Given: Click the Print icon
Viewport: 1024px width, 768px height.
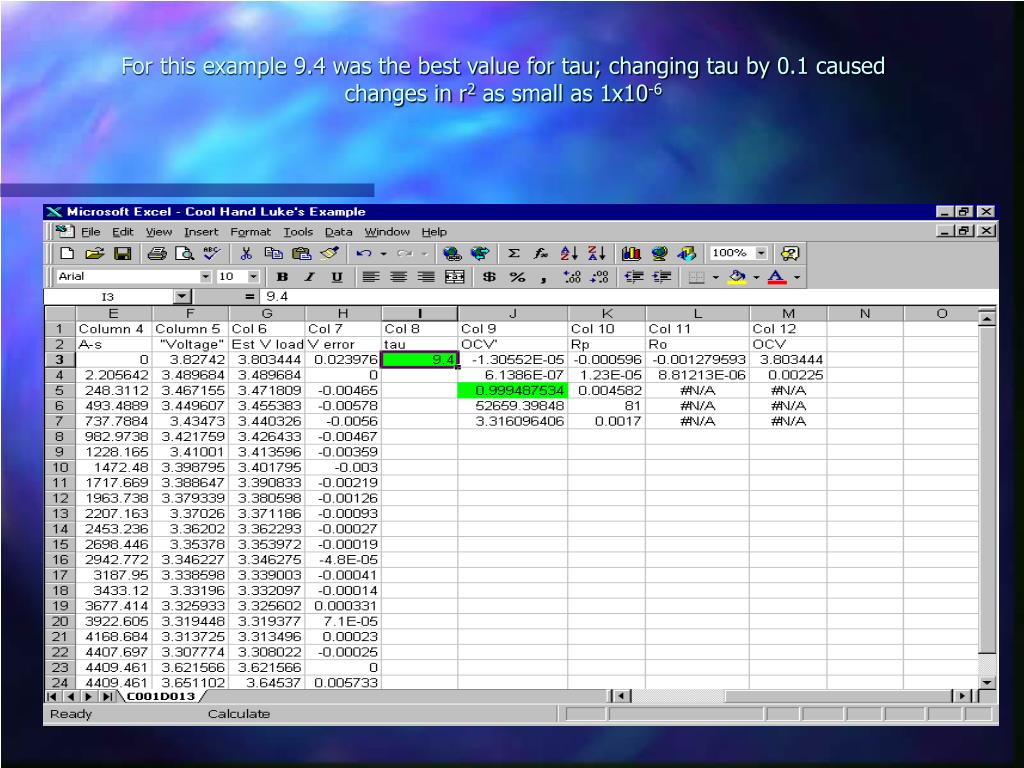Looking at the screenshot, I should click(x=157, y=254).
